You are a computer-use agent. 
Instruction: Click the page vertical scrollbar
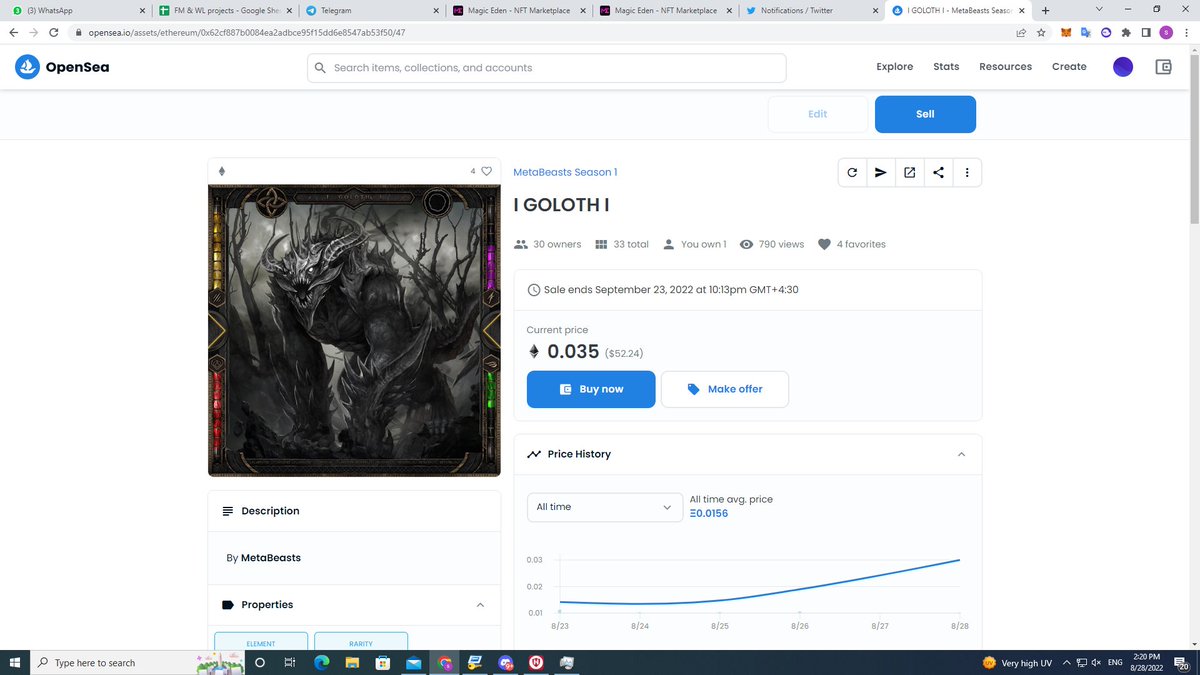pyautogui.click(x=1193, y=140)
